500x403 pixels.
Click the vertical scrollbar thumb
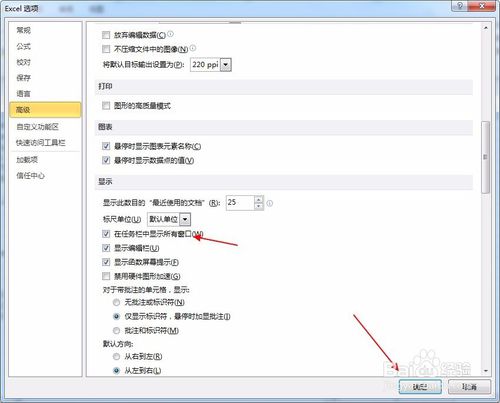click(485, 157)
